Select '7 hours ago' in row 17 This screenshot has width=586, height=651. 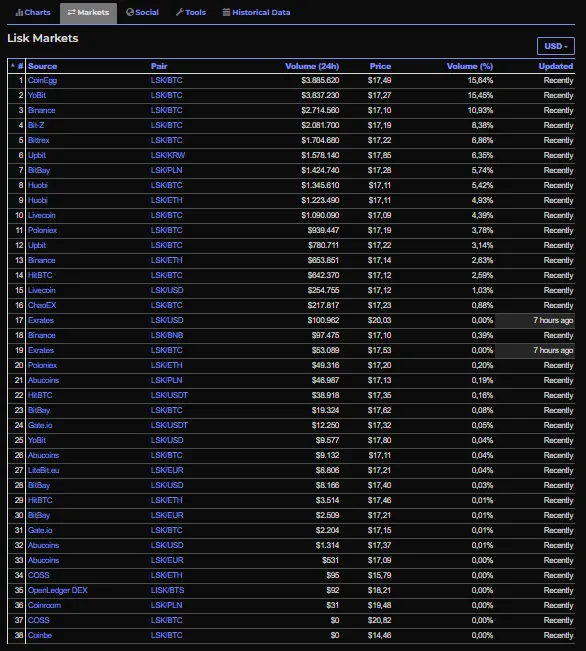[553, 320]
